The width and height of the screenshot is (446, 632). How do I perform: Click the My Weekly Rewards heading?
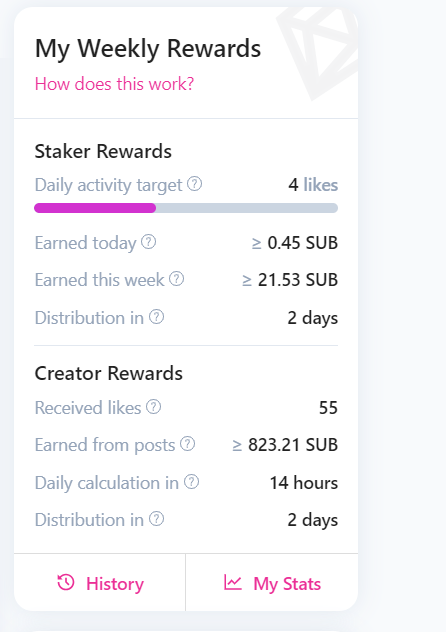148,49
